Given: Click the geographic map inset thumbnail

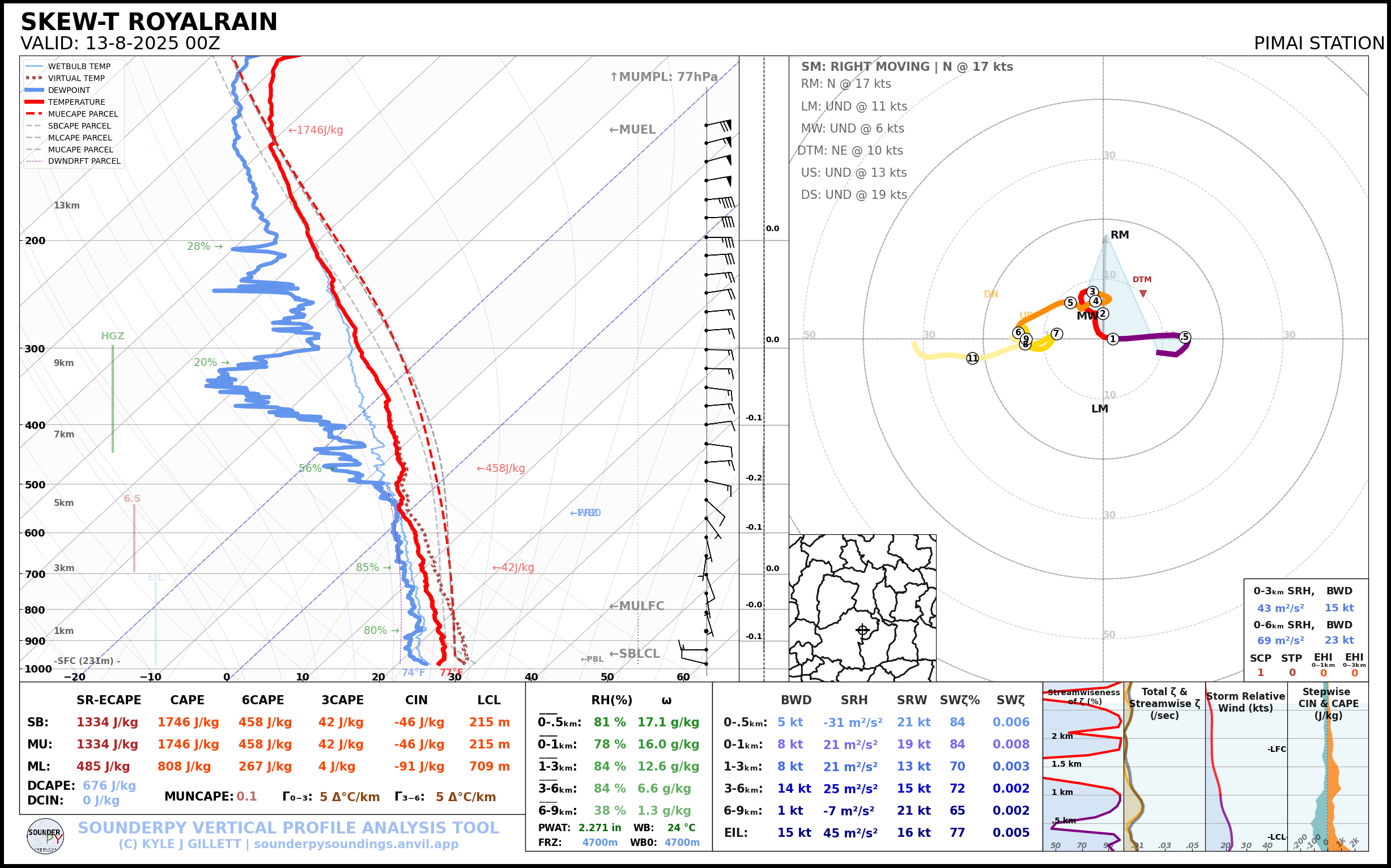Looking at the screenshot, I should pos(862,607).
